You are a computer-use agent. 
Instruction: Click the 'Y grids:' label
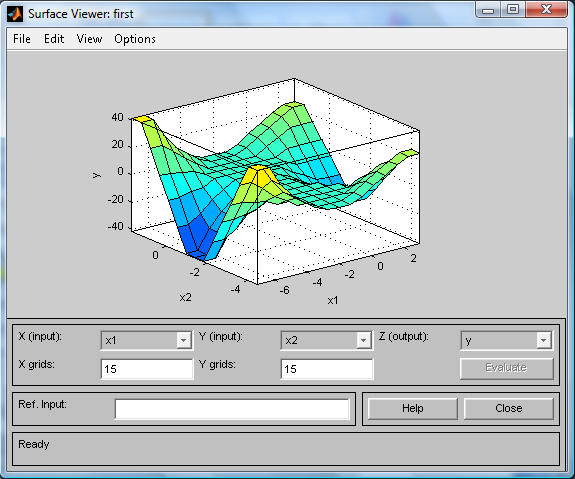217,365
